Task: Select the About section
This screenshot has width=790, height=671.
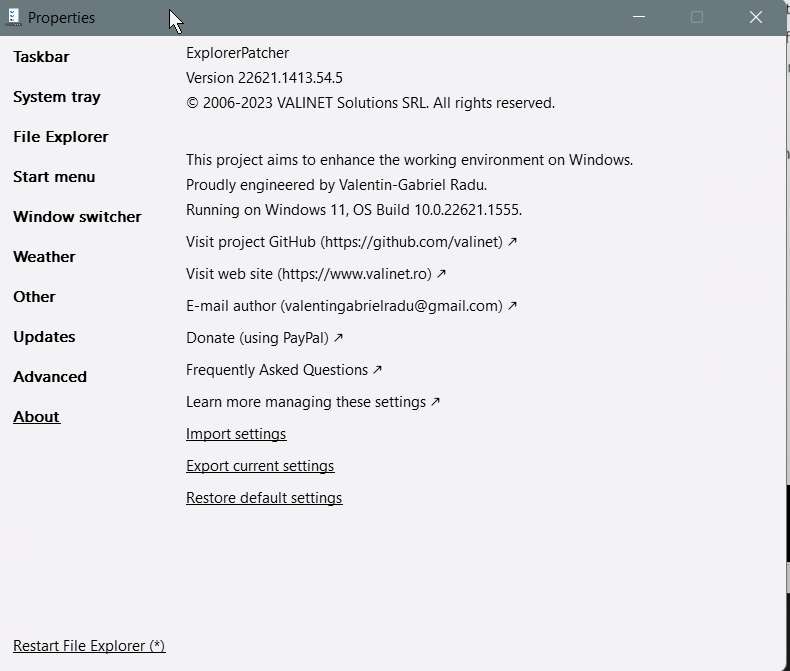Action: pos(36,417)
